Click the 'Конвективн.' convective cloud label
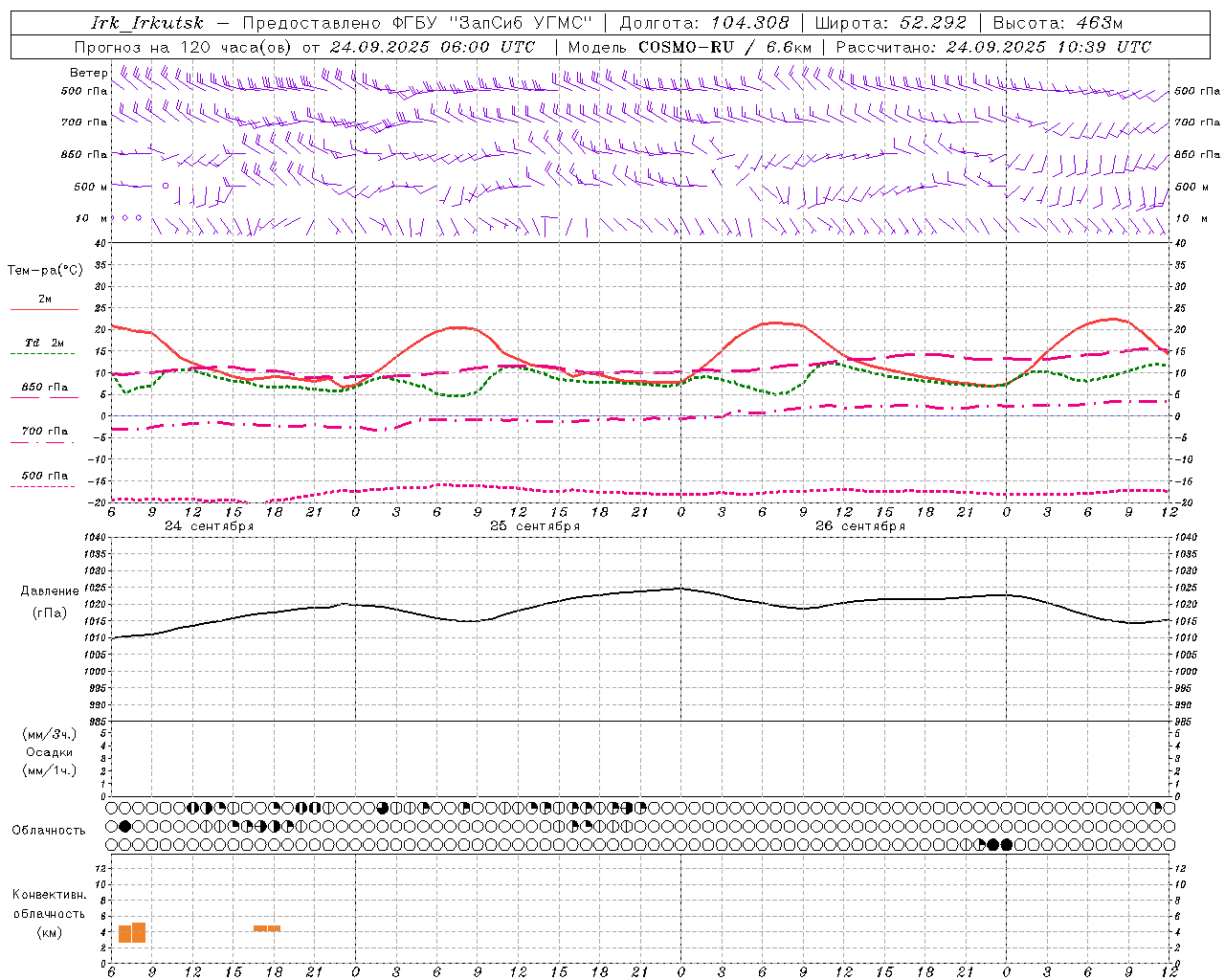 50,895
